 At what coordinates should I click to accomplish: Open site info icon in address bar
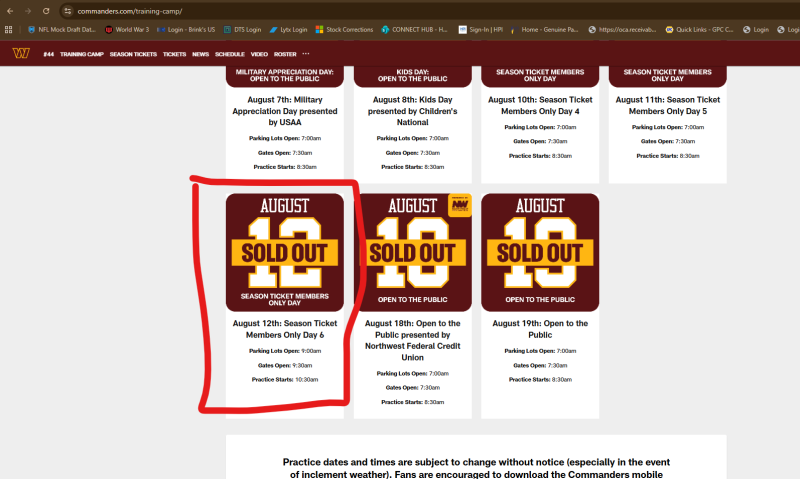point(67,11)
